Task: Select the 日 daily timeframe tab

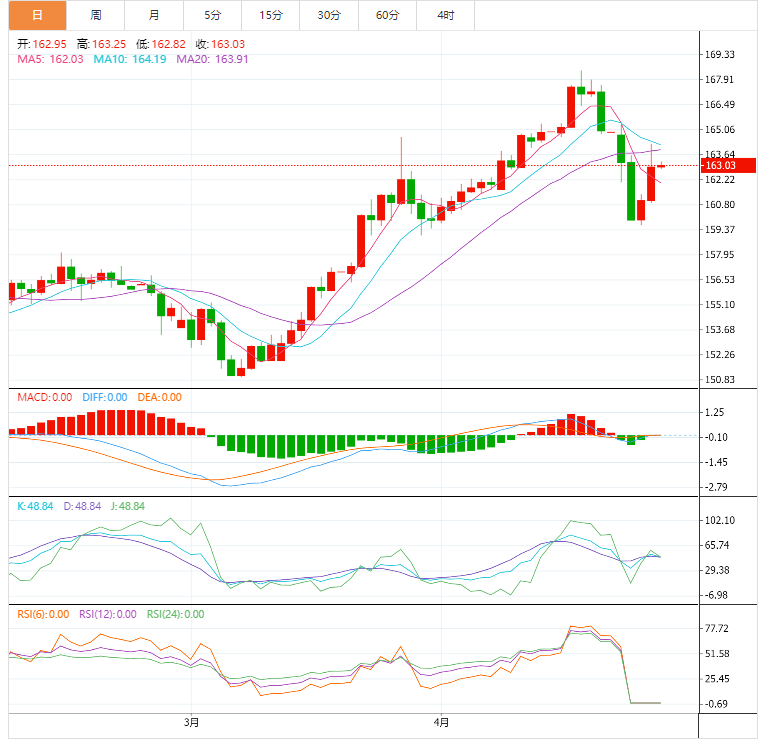Action: 38,15
